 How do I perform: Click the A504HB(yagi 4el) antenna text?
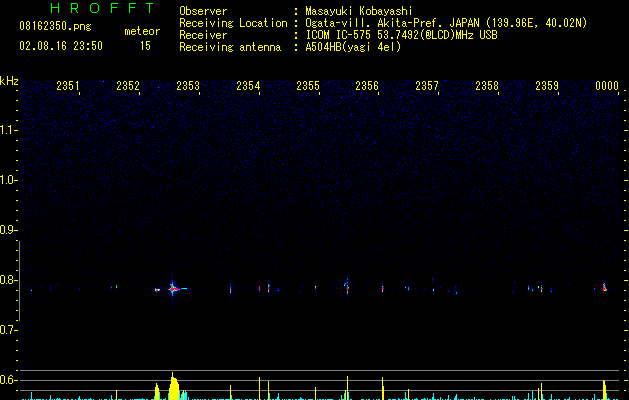353,47
